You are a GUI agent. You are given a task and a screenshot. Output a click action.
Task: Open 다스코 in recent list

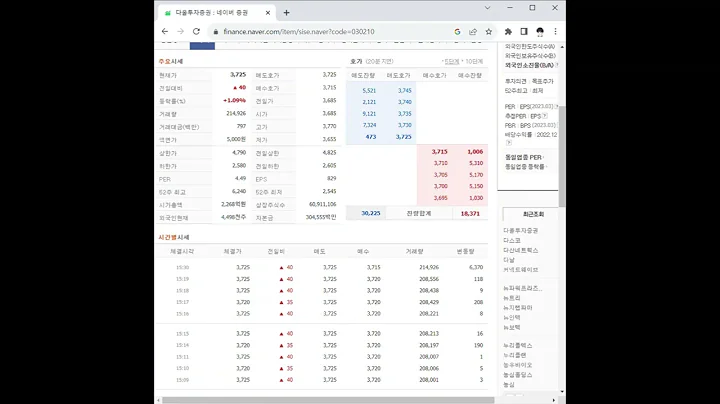512,241
